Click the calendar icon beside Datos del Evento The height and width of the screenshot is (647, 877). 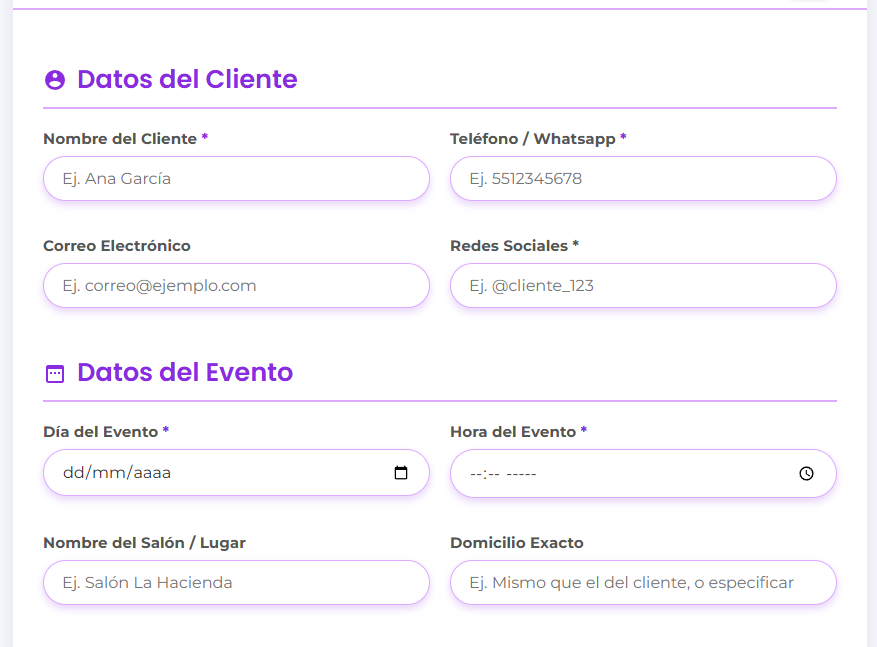(x=55, y=374)
